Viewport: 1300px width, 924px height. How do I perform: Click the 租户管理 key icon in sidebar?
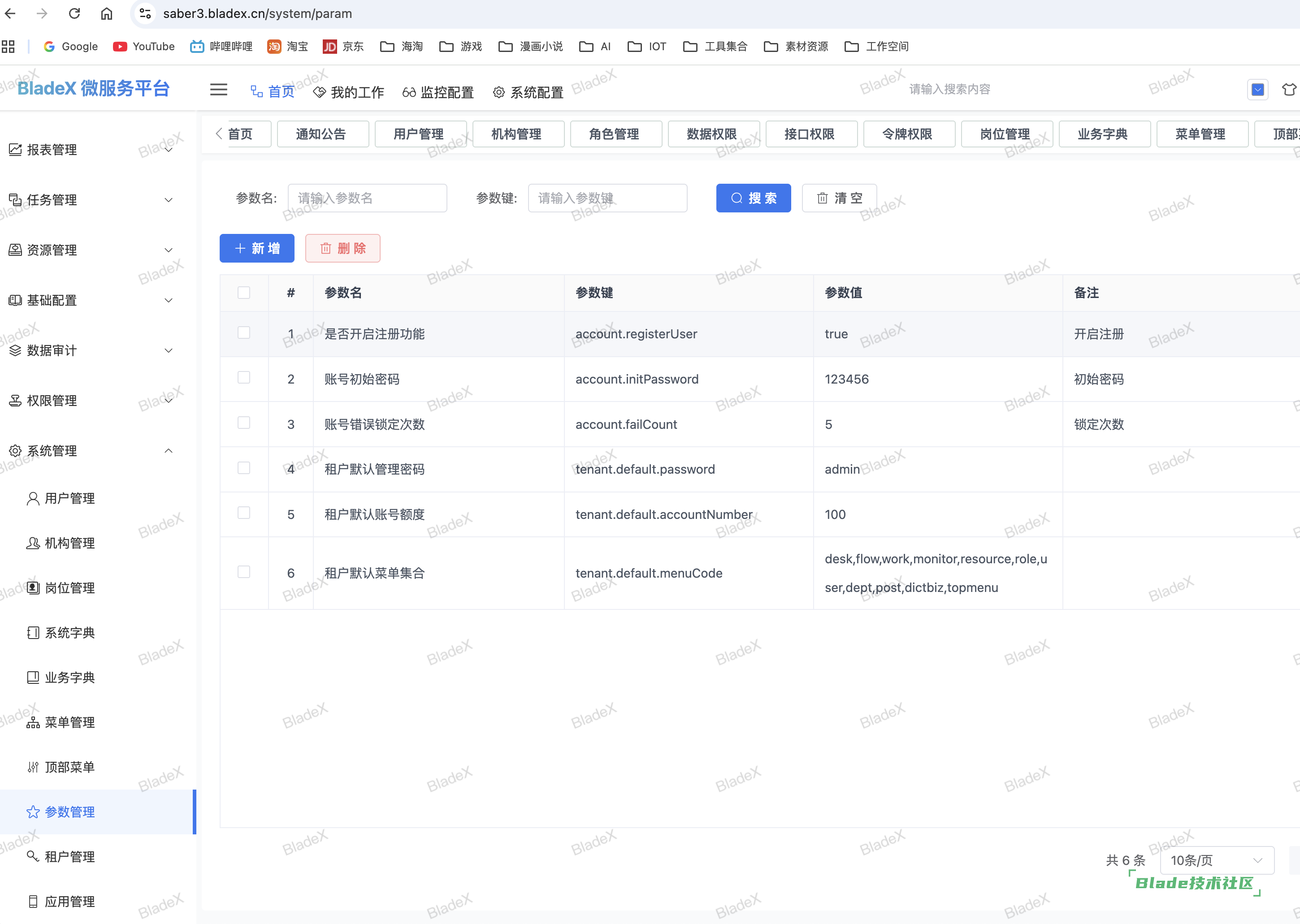(x=33, y=856)
